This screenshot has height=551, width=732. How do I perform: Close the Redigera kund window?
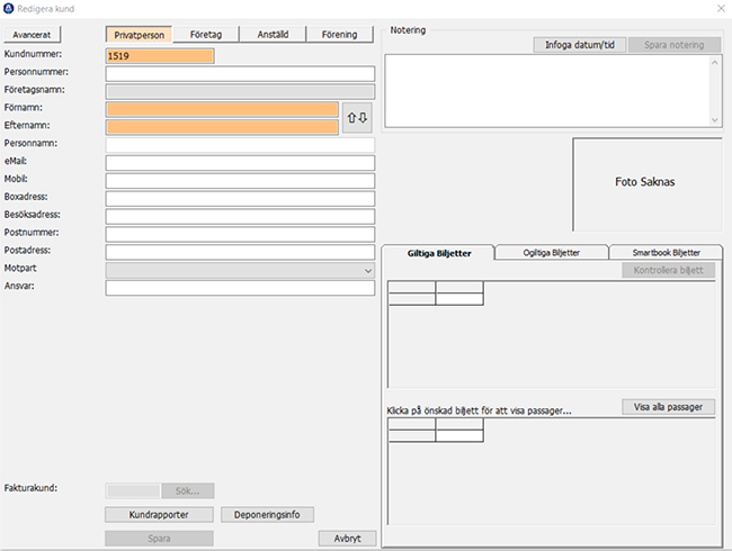[721, 8]
